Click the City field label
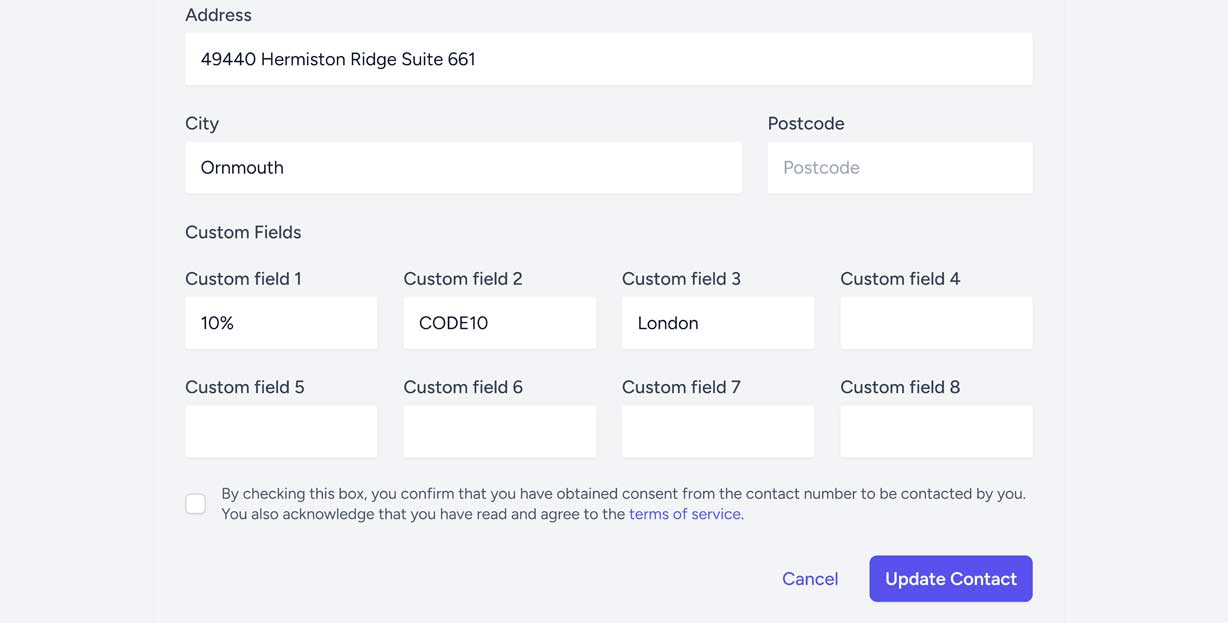This screenshot has height=623, width=1228. (202, 123)
